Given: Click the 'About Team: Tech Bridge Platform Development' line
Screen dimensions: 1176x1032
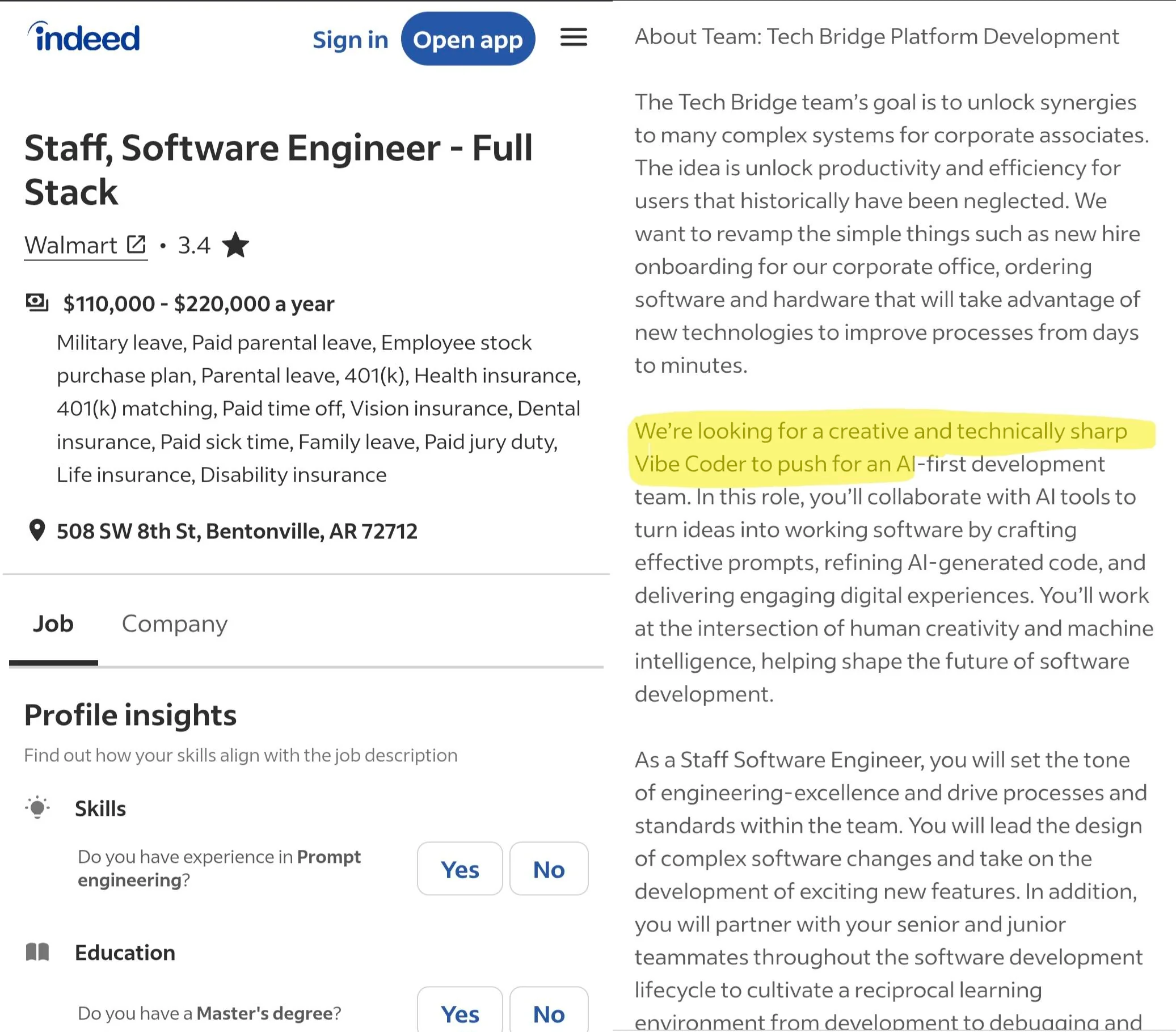Looking at the screenshot, I should click(877, 37).
